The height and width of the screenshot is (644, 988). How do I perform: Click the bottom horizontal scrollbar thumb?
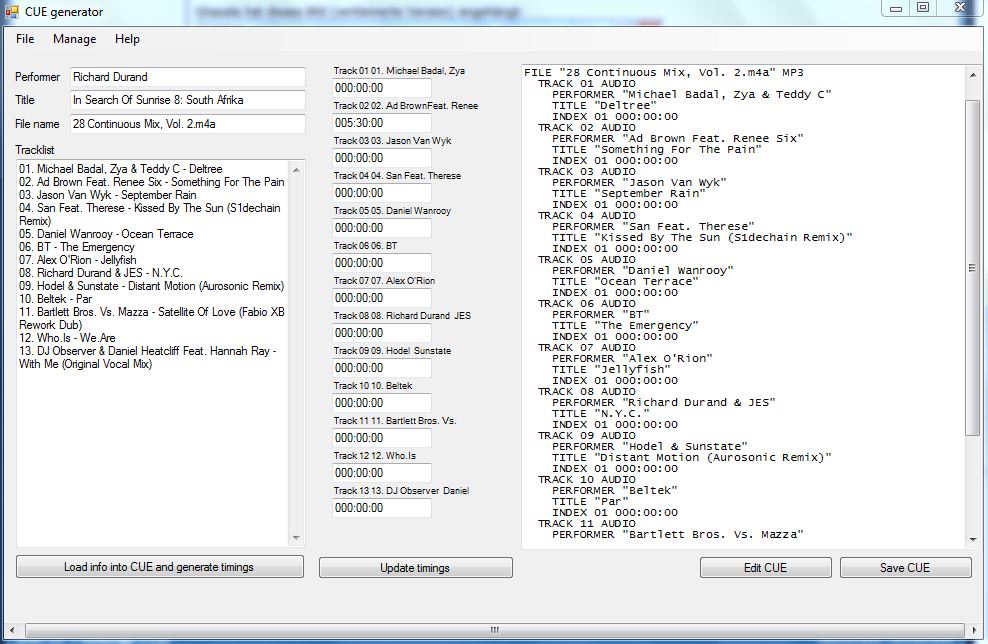pyautogui.click(x=494, y=630)
